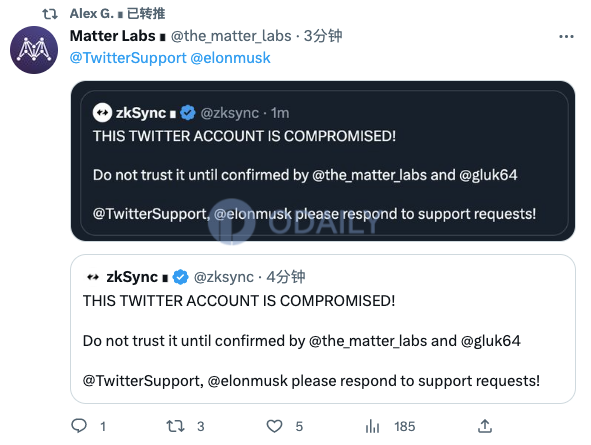This screenshot has width=591, height=445.
Task: Open the dark screenshot image attachment
Action: 323,161
